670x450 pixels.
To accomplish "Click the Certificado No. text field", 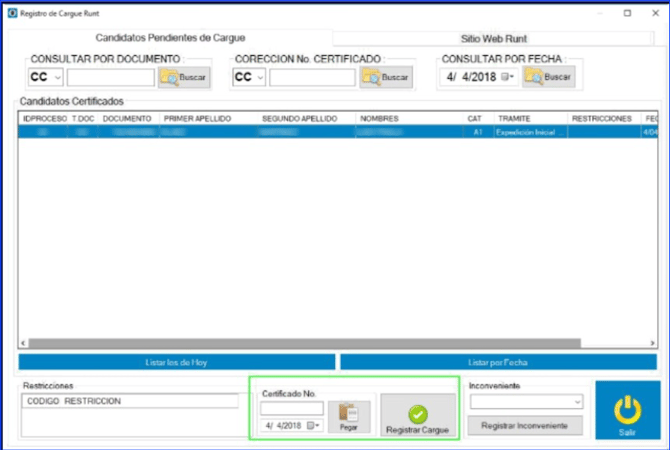I will click(291, 408).
